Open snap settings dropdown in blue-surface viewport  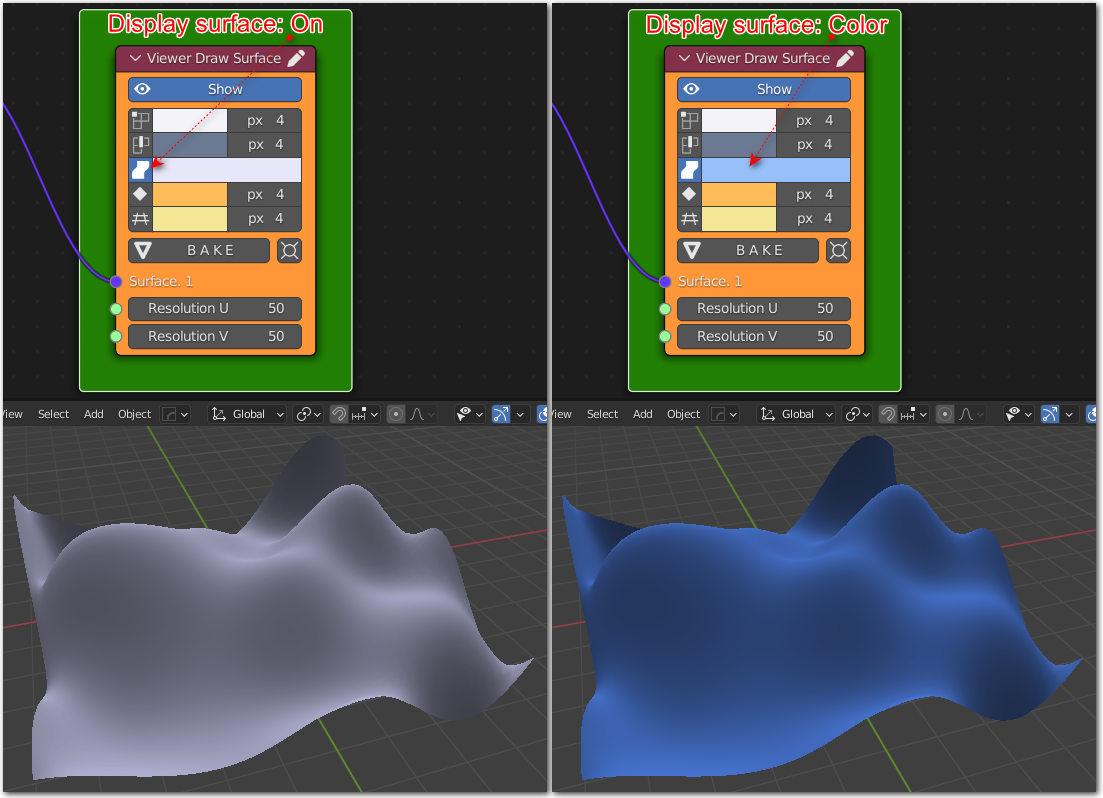[x=913, y=414]
